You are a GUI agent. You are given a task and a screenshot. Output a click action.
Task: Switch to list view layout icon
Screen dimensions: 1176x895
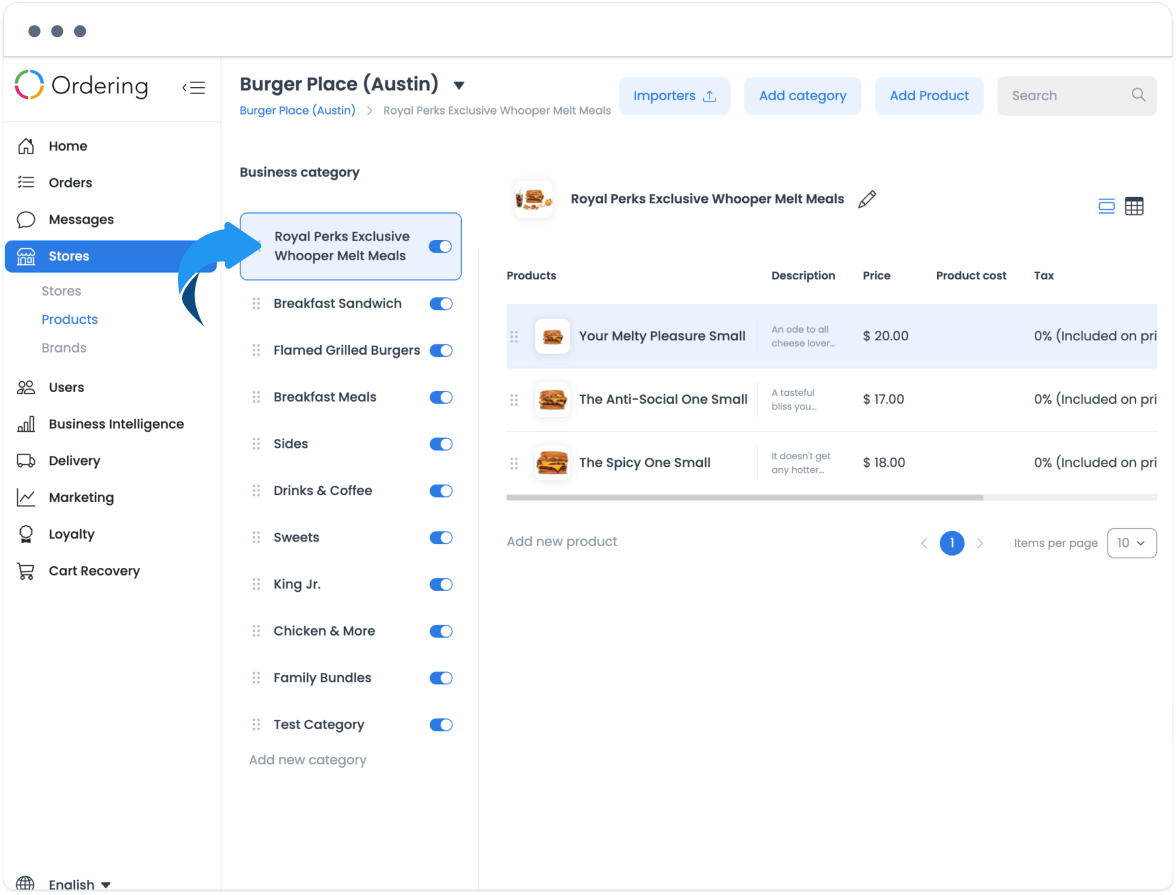[1106, 206]
